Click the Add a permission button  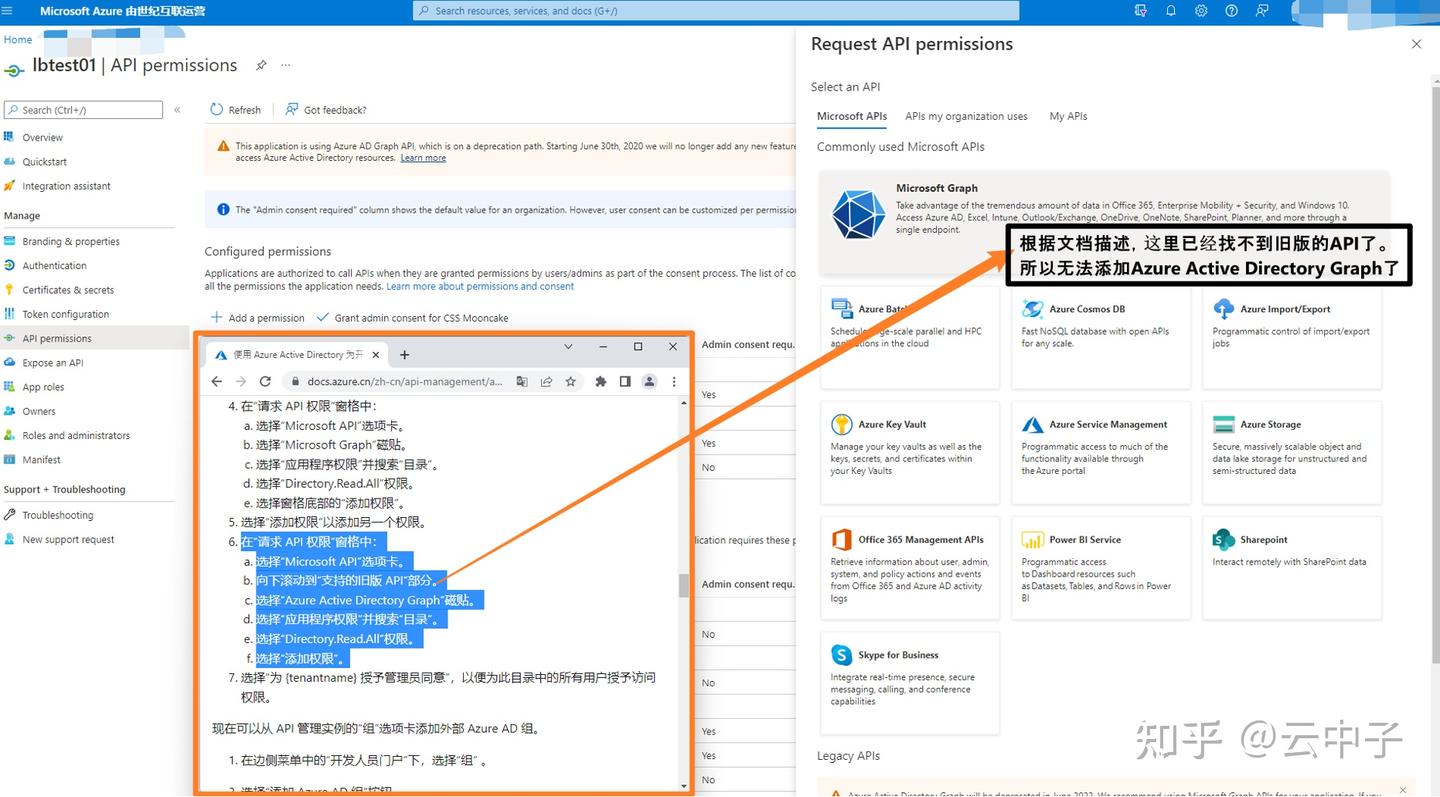tap(257, 318)
